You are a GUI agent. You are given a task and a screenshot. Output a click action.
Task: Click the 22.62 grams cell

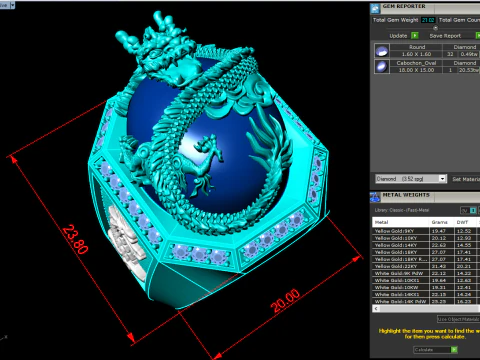coord(441,245)
